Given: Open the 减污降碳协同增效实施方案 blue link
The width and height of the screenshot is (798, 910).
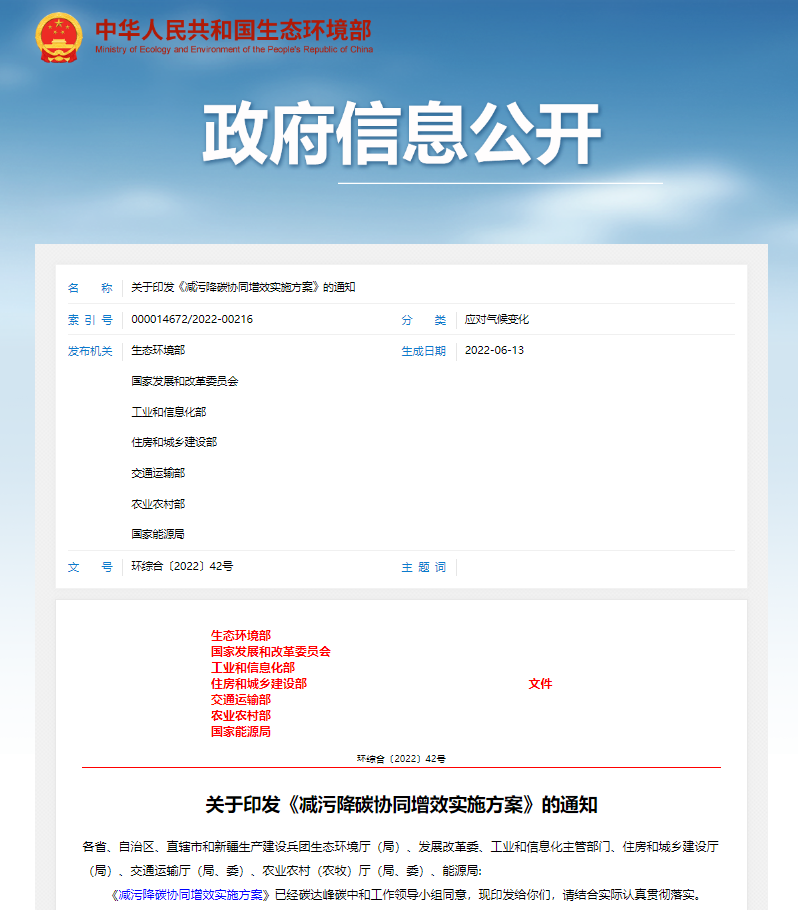Looking at the screenshot, I should point(190,895).
